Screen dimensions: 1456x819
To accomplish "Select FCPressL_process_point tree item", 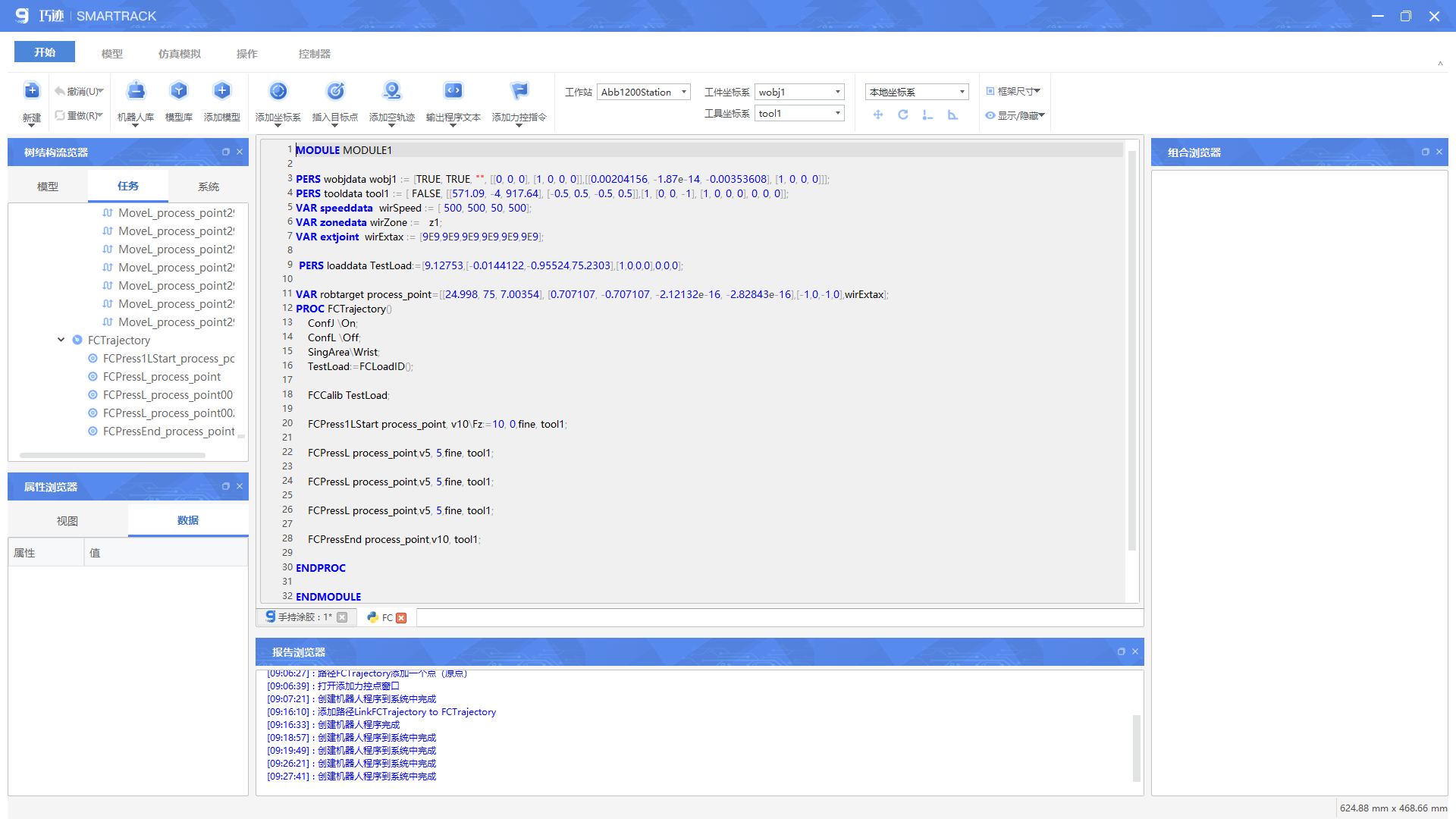I will click(x=162, y=377).
